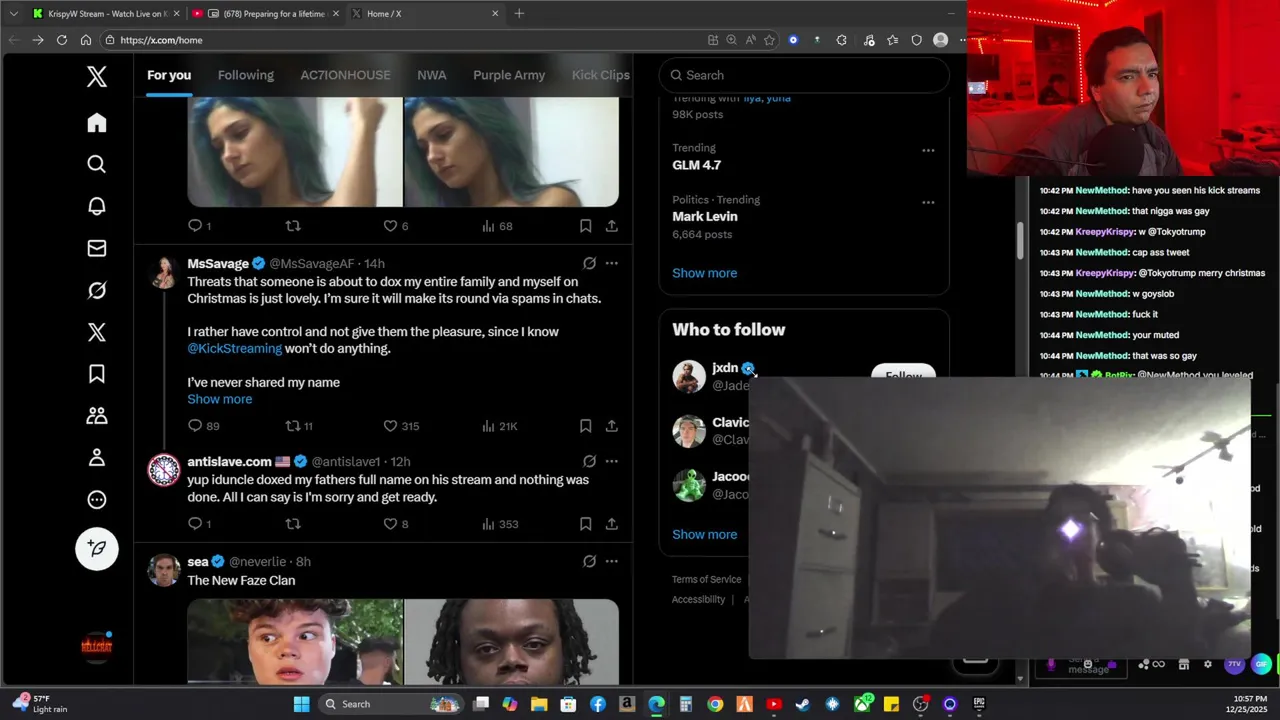This screenshot has height=720, width=1280.
Task: Open the Steam icon on taskbar
Action: point(802,704)
